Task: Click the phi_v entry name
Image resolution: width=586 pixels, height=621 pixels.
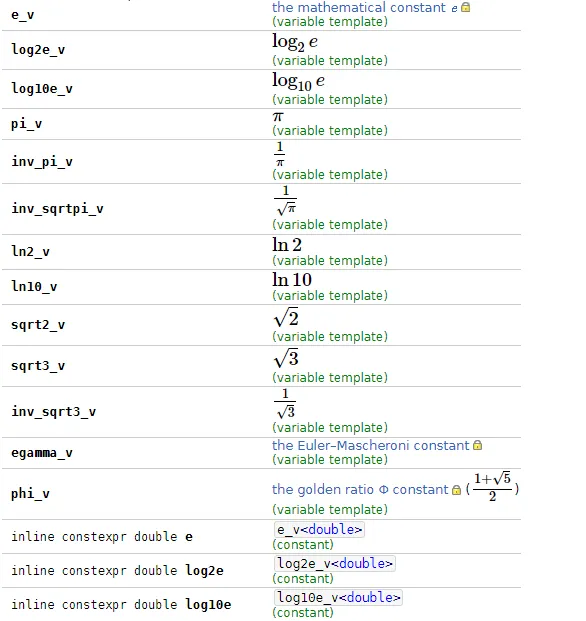Action: click(30, 494)
